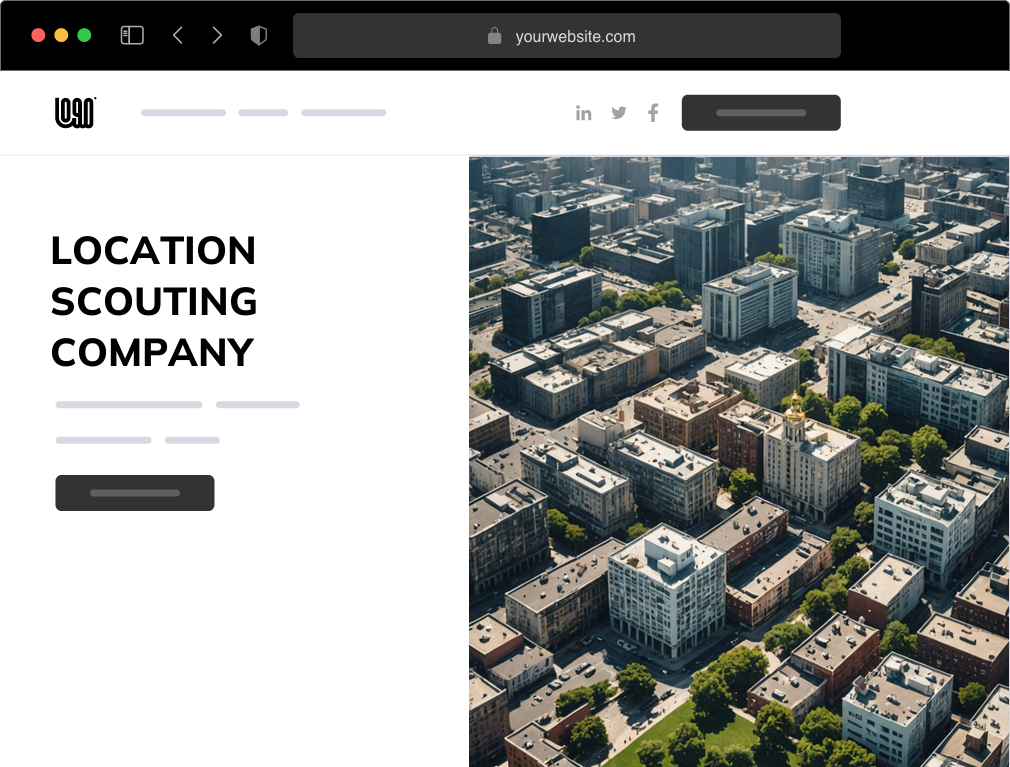
Task: Open the Facebook icon link
Action: click(653, 113)
